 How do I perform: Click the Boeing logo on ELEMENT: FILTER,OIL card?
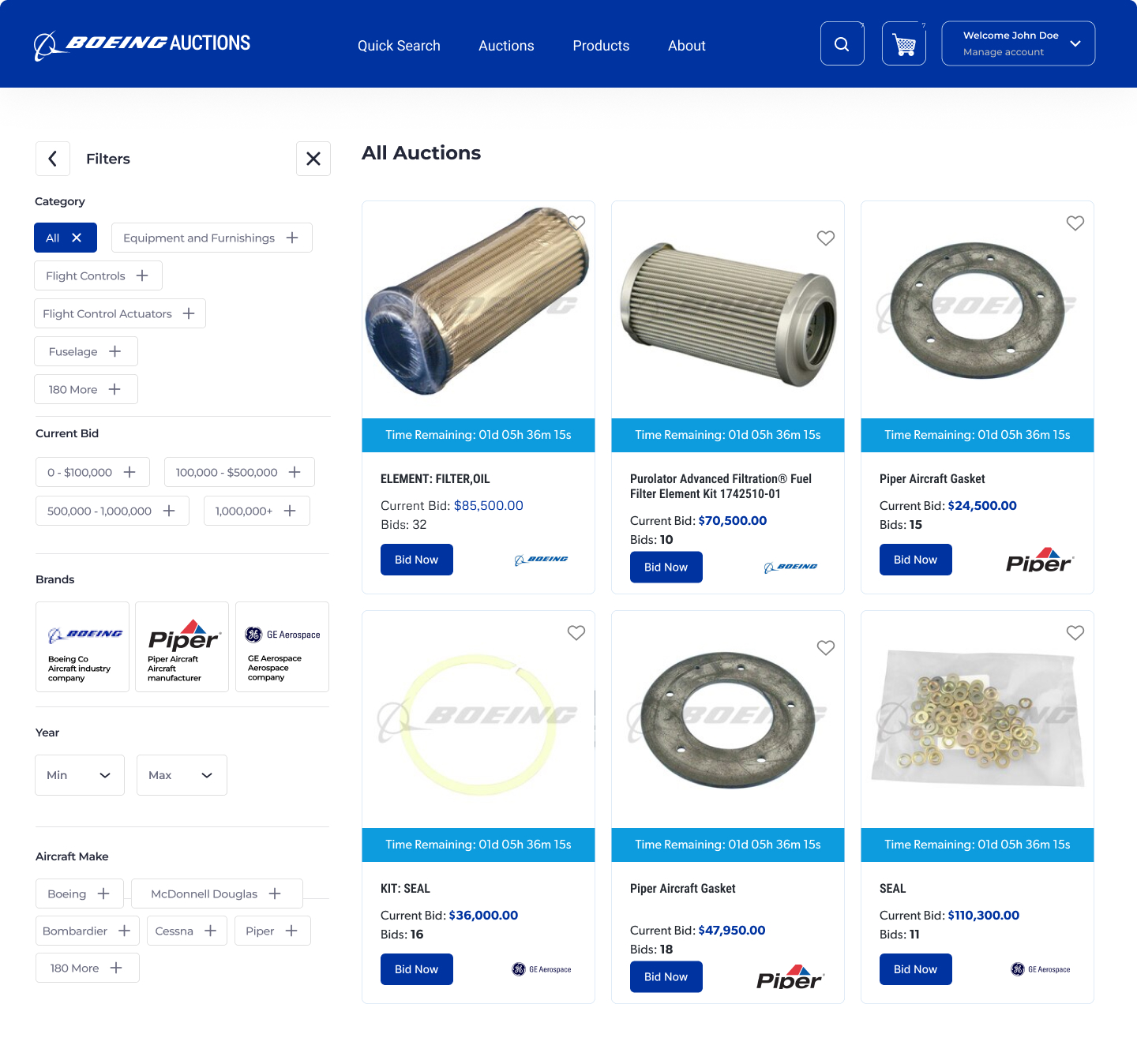(542, 560)
